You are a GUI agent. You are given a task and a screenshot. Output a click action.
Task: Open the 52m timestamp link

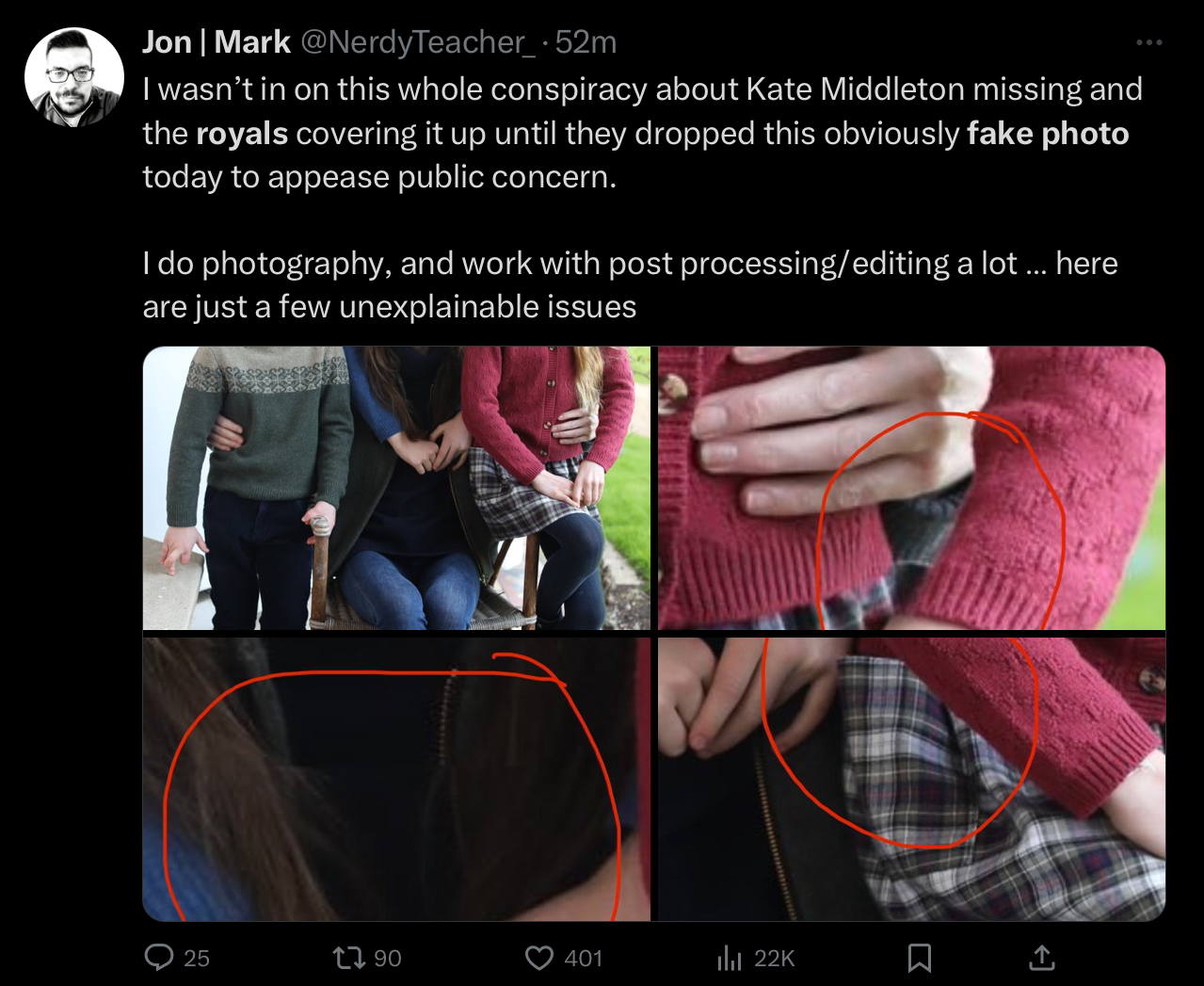tap(586, 42)
